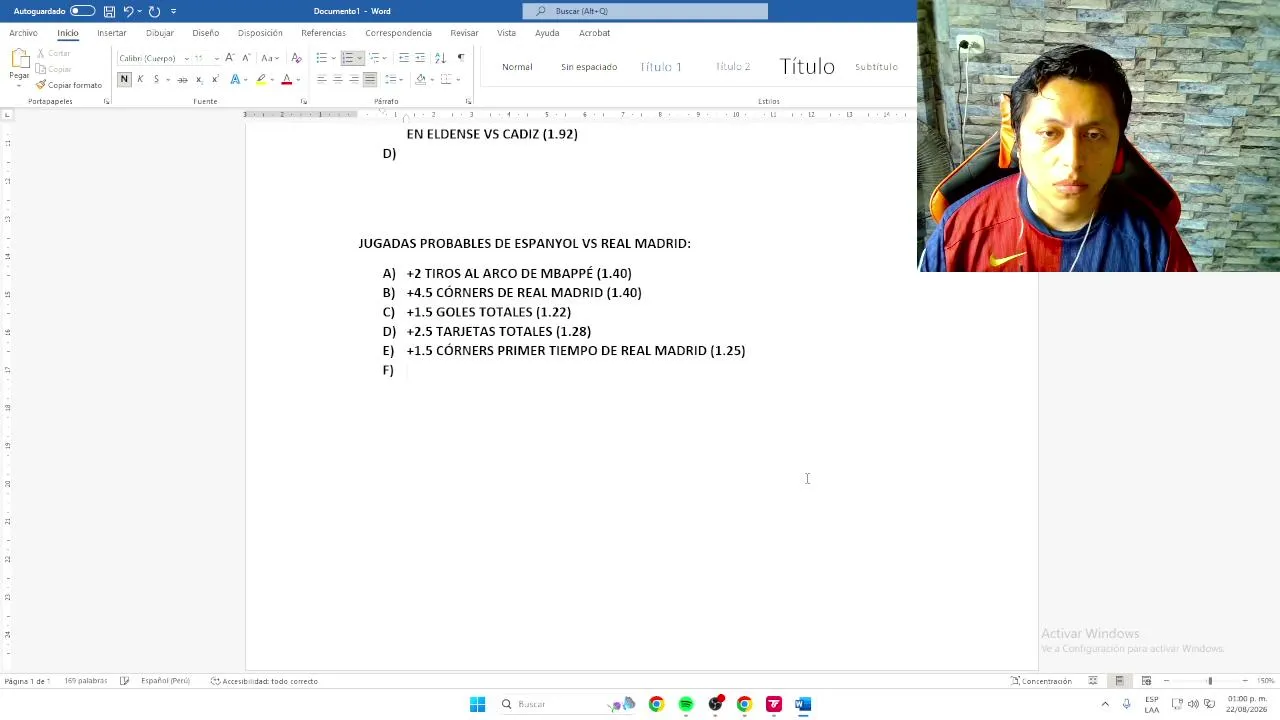This screenshot has height=720, width=1280.
Task: Redo the last action
Action: [154, 11]
